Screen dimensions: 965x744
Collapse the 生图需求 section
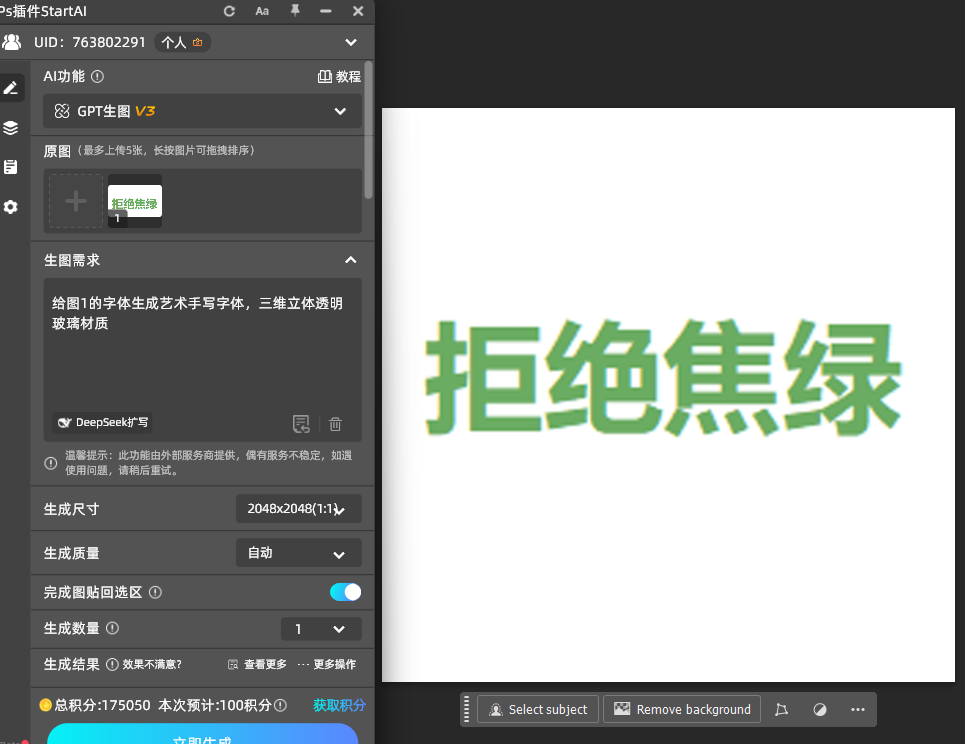click(351, 260)
